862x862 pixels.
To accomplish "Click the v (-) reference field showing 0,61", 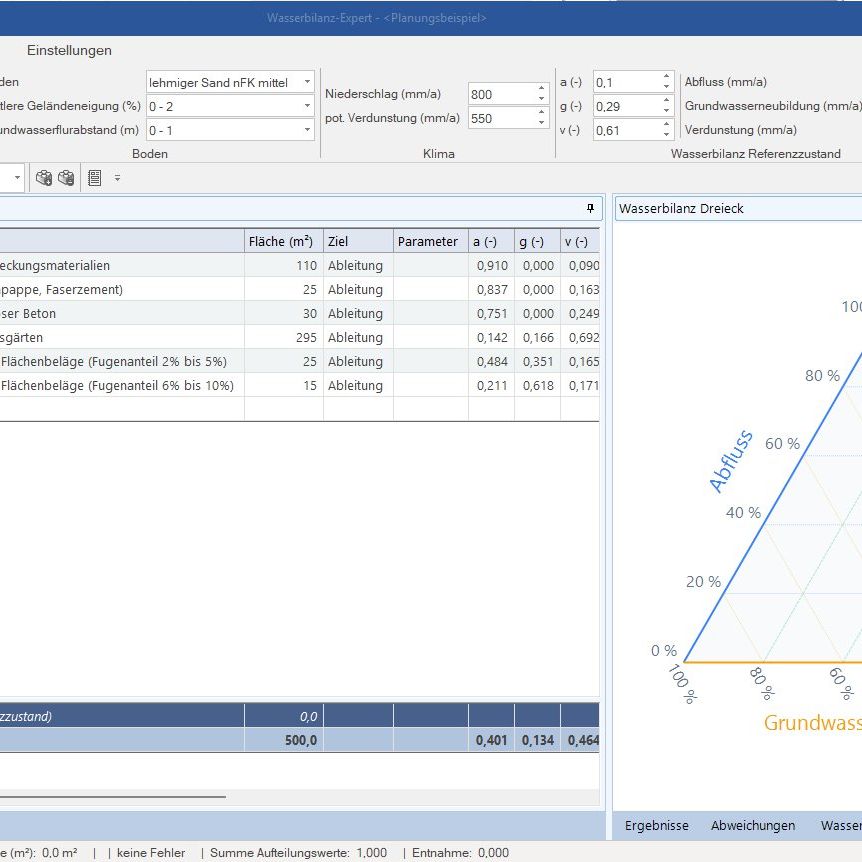I will coord(626,130).
